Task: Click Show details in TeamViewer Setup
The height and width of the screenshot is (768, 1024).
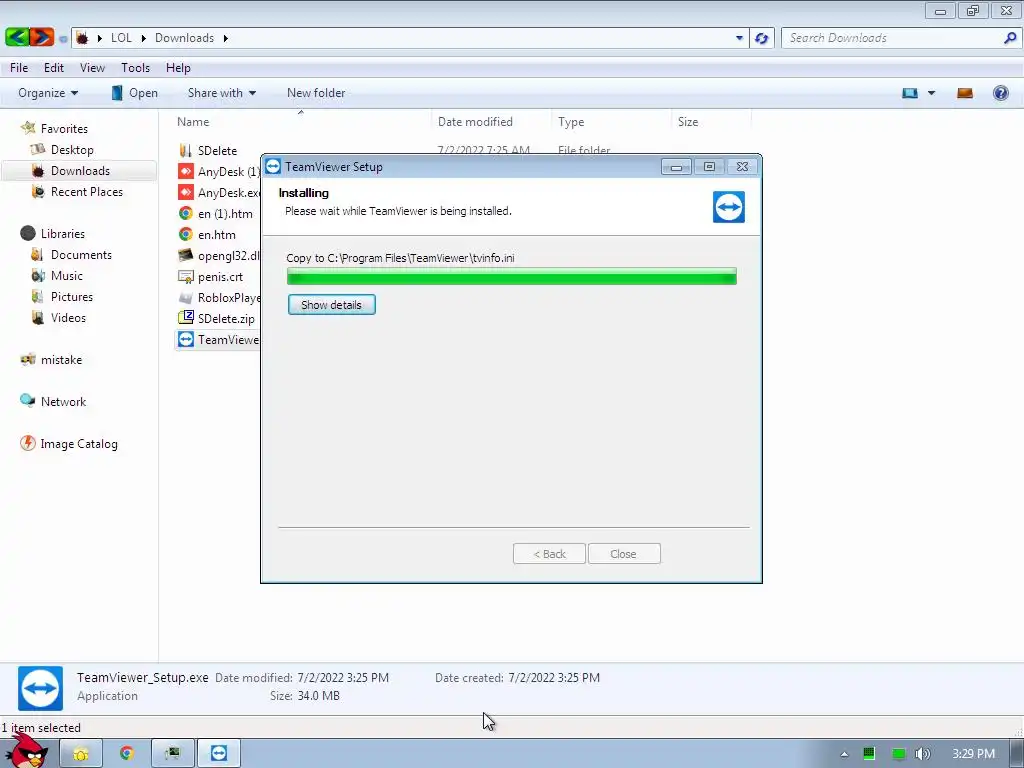Action: click(x=332, y=305)
